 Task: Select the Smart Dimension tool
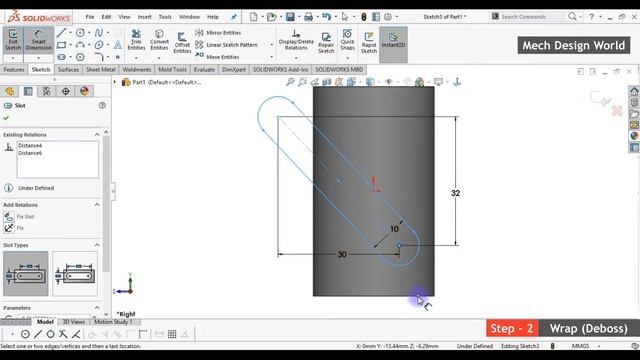tap(39, 40)
